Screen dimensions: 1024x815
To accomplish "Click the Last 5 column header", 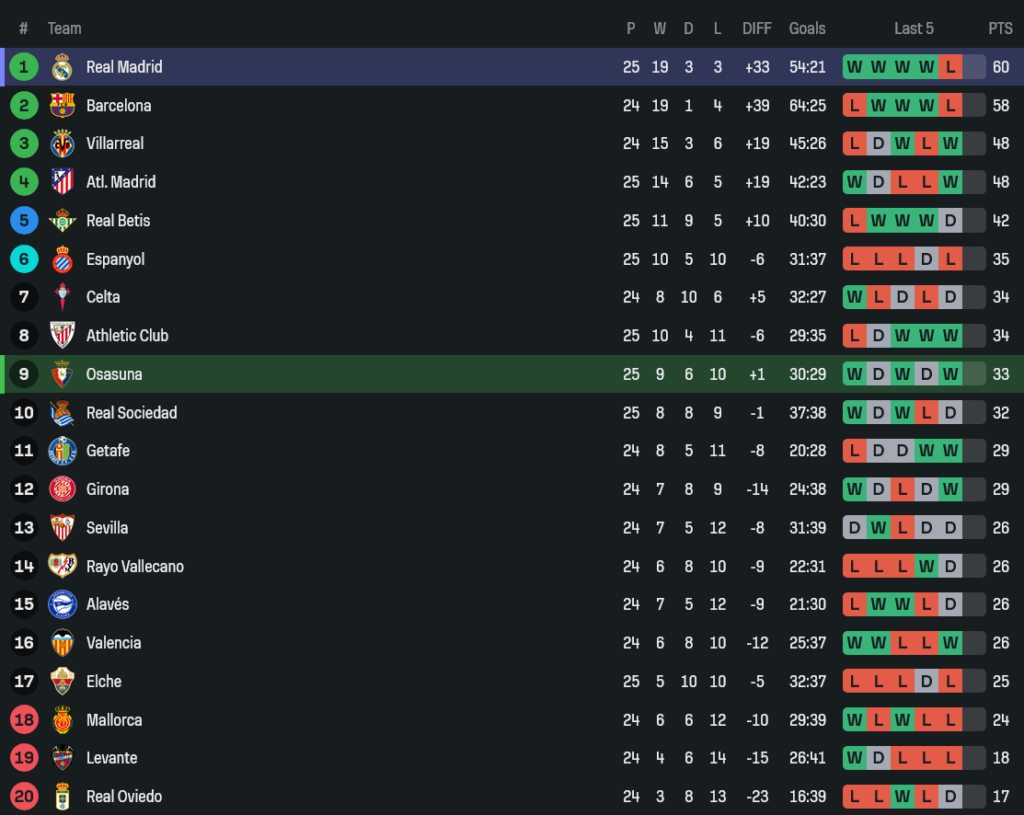I will point(914,28).
